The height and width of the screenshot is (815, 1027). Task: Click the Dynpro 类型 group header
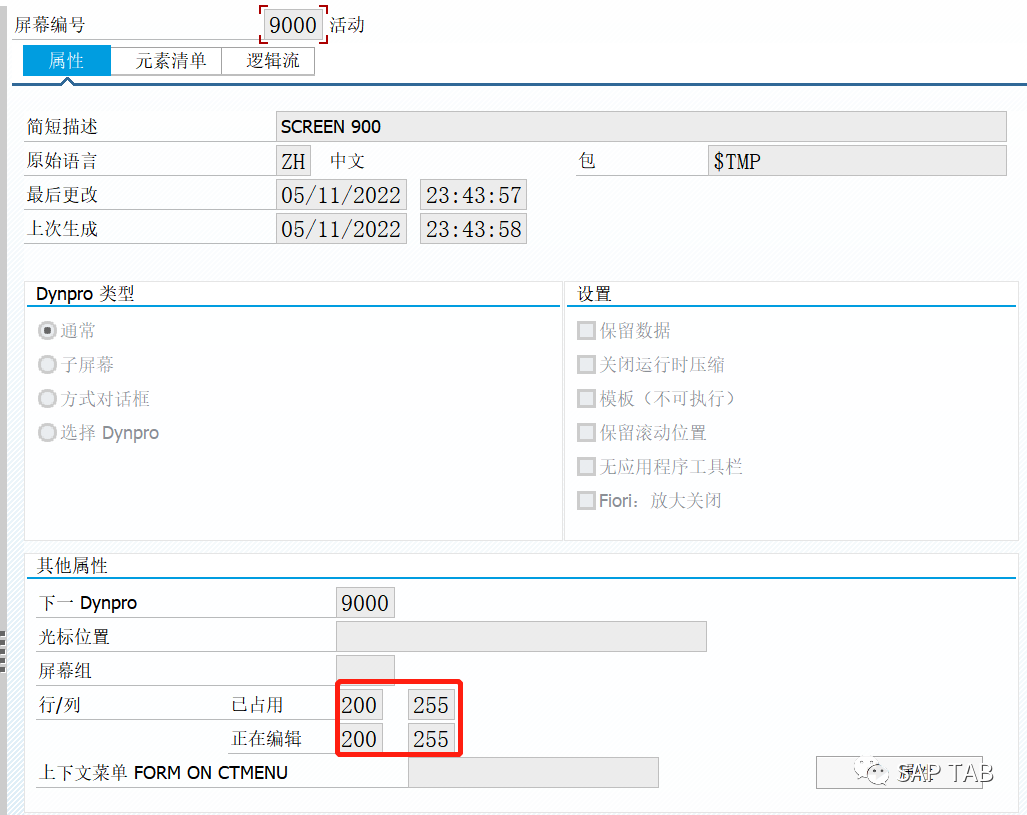pos(85,294)
